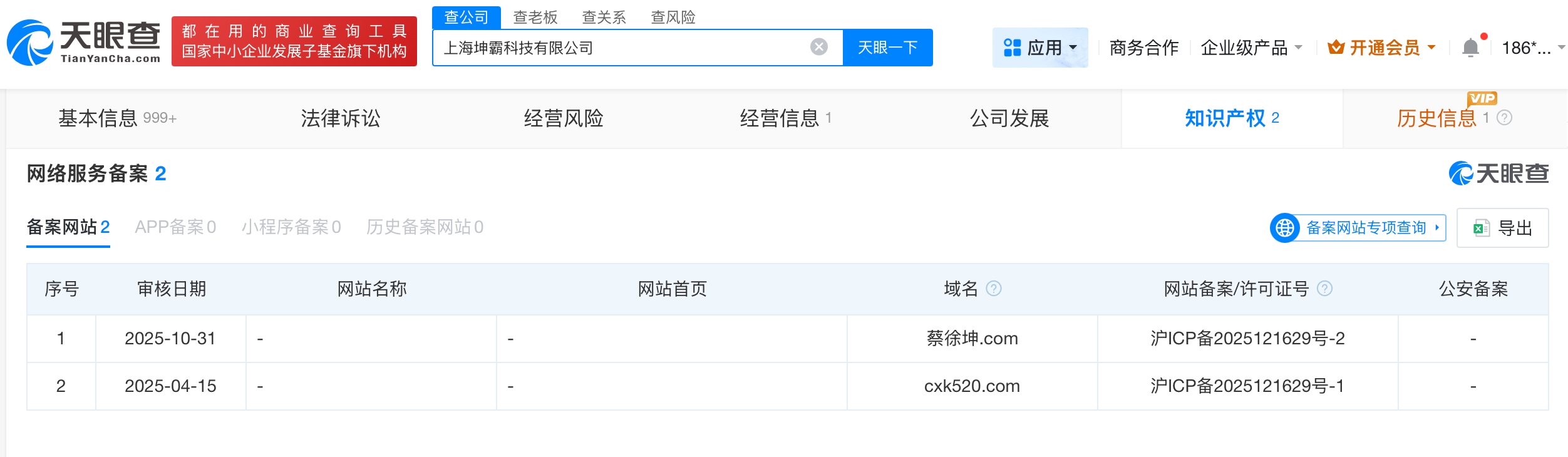Expand the 应用 dropdown

click(x=1040, y=48)
